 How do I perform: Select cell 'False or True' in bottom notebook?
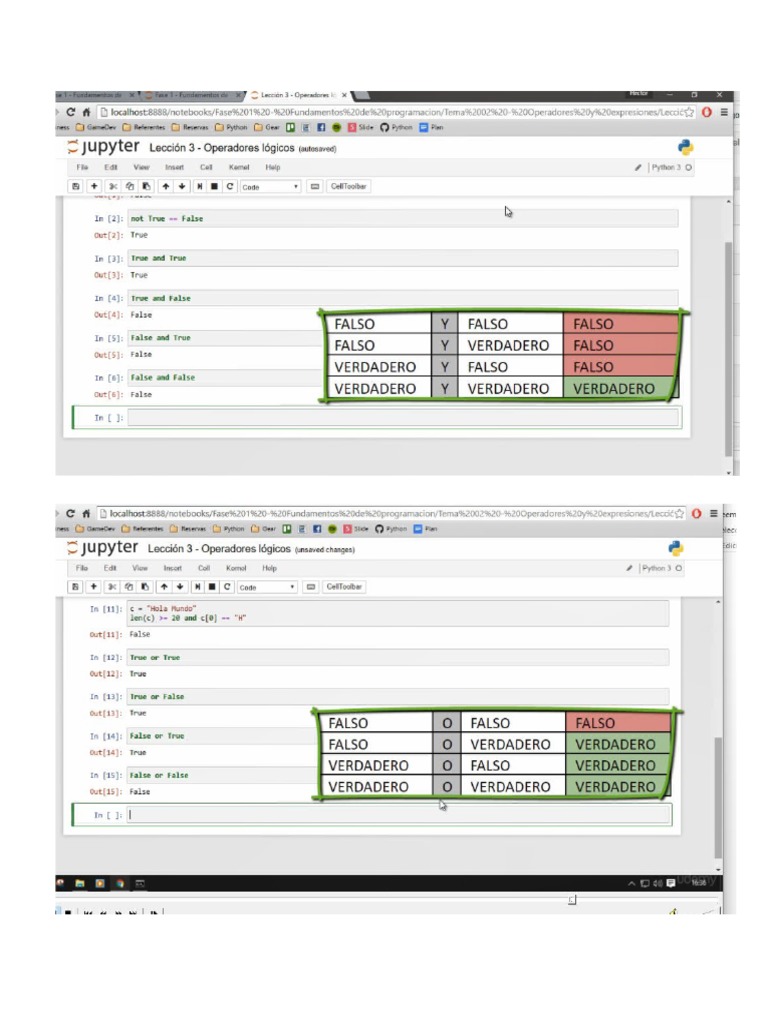(x=222, y=736)
